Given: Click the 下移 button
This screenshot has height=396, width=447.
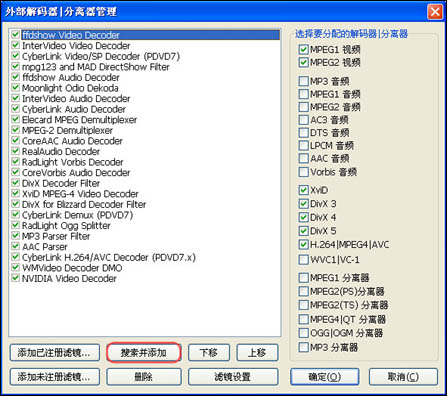Looking at the screenshot, I should pyautogui.click(x=209, y=353).
